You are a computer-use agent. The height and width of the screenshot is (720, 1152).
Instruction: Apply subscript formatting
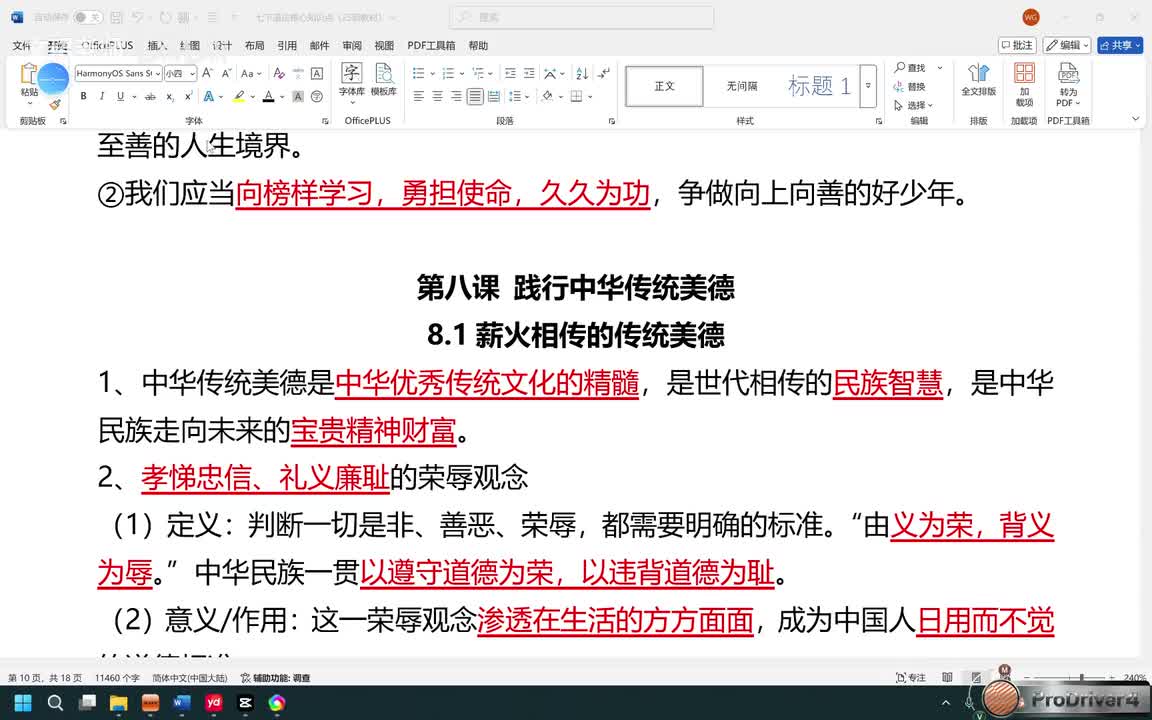coord(170,96)
